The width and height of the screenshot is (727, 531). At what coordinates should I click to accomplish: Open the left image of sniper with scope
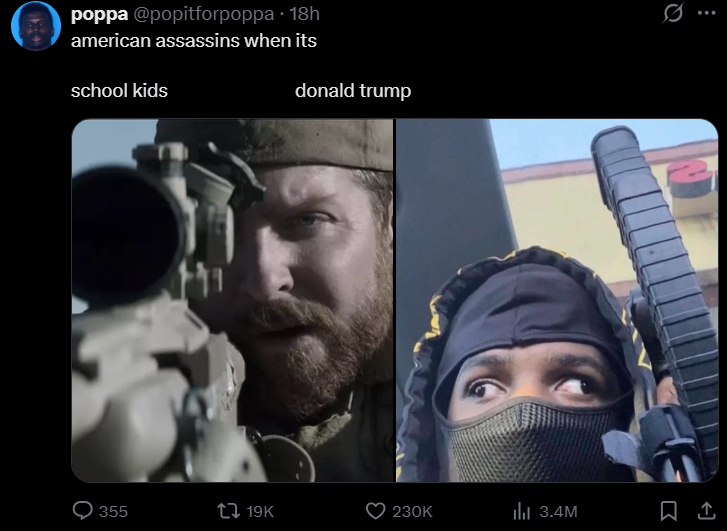click(x=232, y=301)
